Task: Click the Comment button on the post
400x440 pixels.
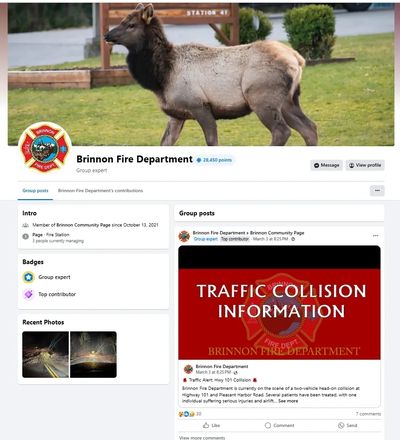Action: click(279, 425)
